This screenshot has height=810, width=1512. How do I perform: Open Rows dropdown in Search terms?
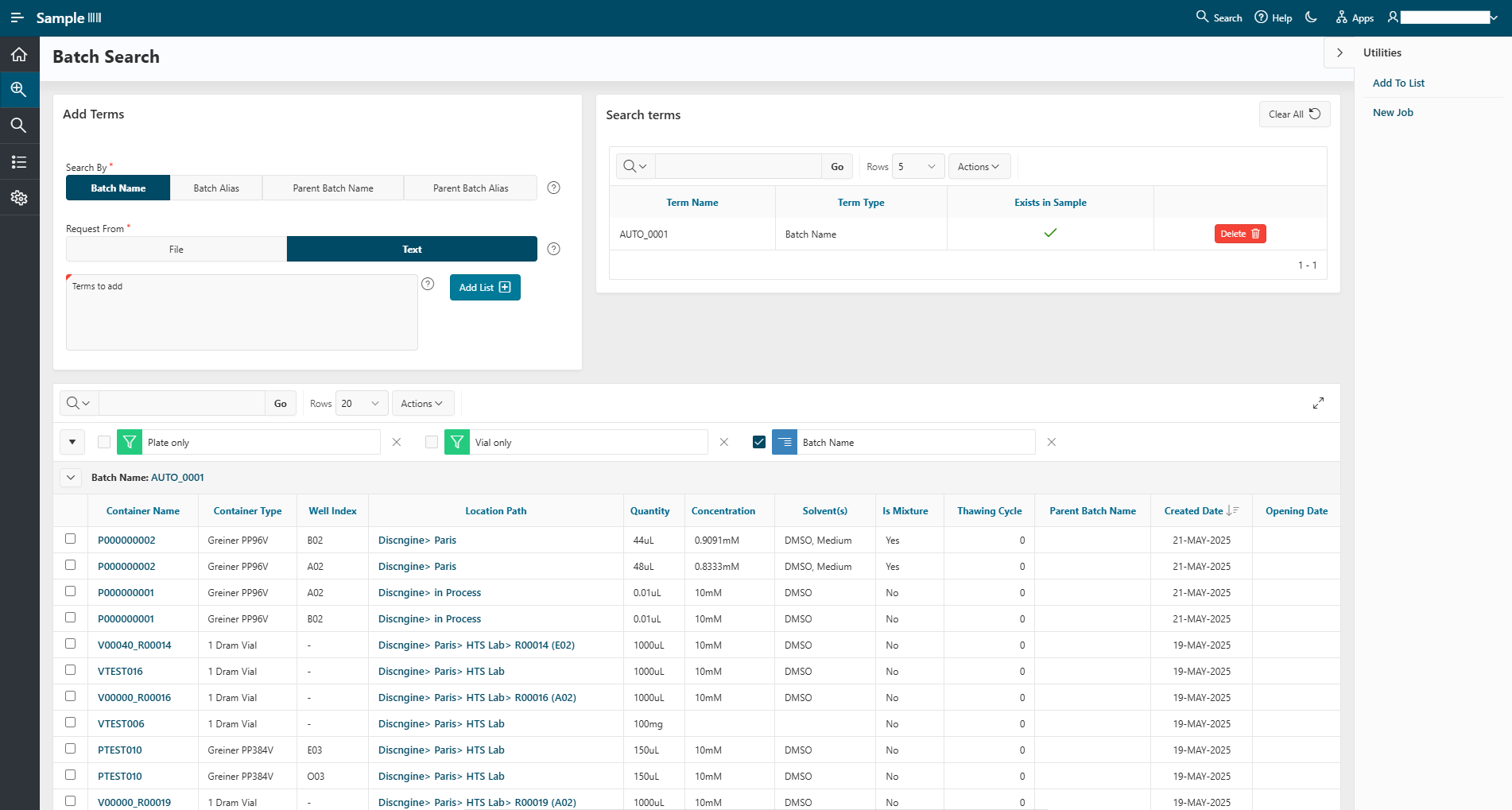(x=918, y=166)
